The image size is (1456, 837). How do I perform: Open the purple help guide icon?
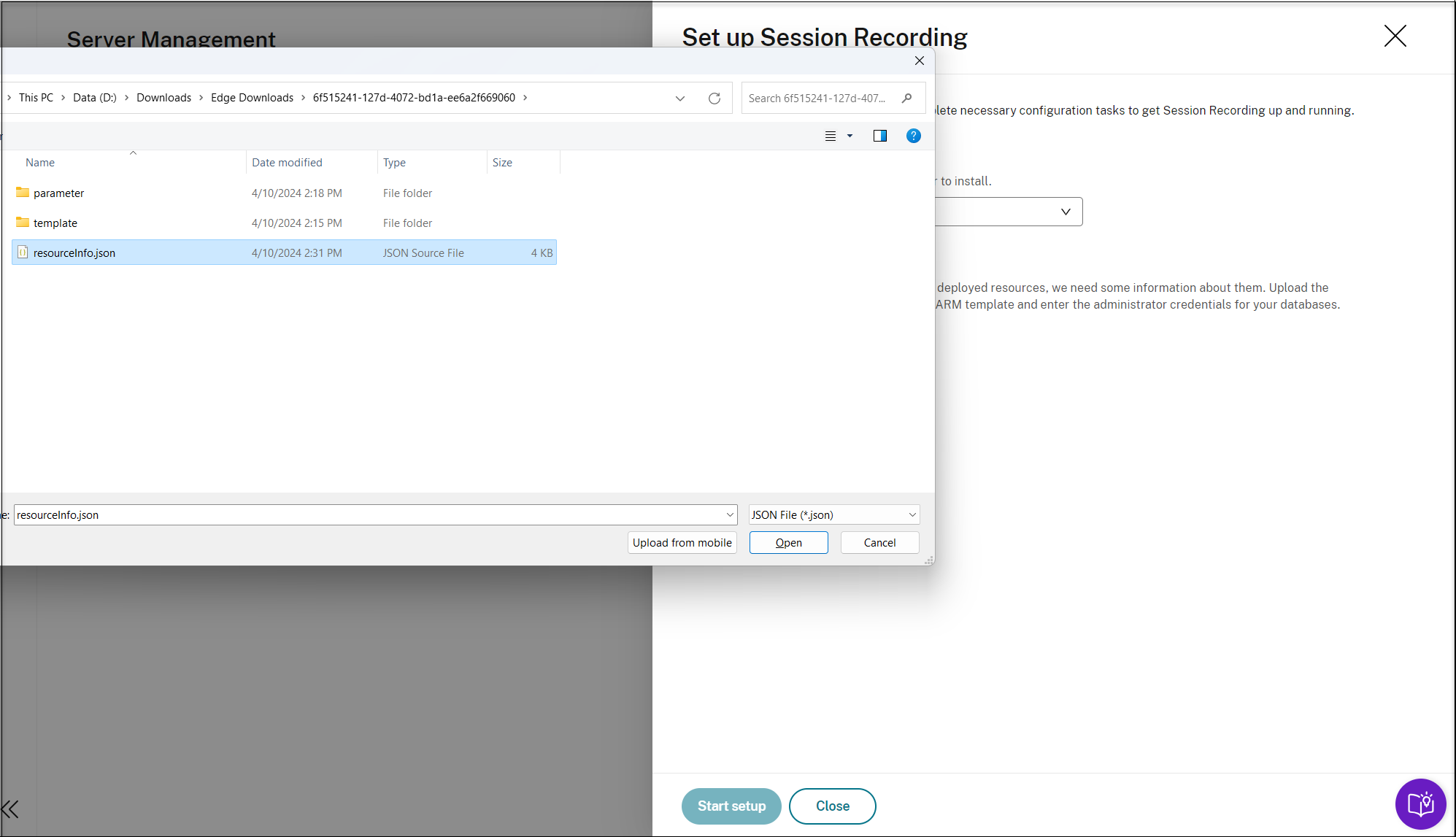point(1420,804)
